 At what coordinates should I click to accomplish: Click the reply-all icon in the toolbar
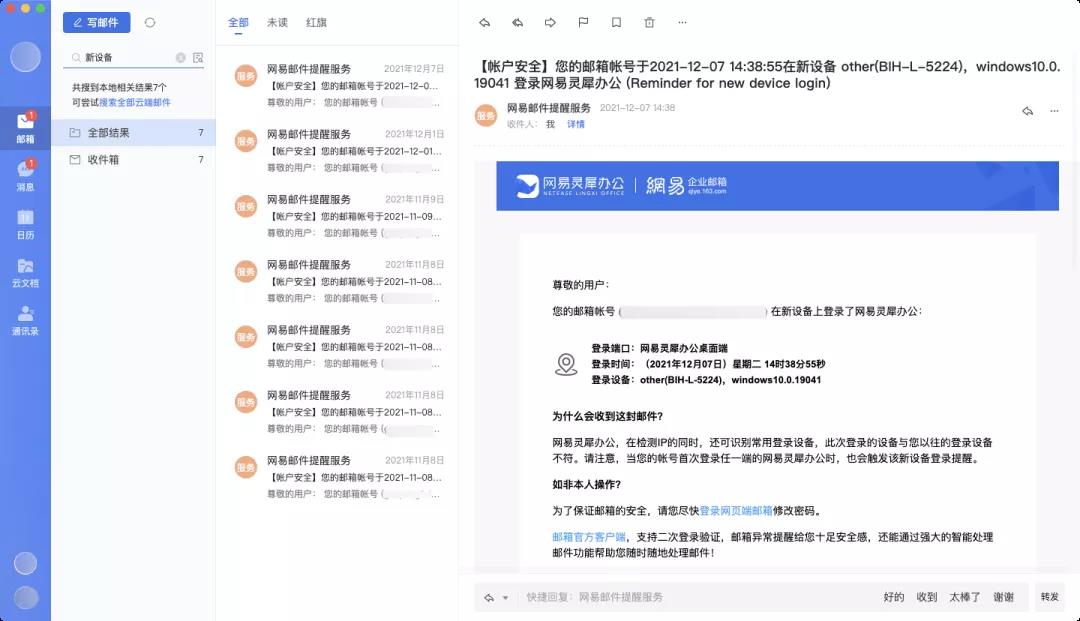coord(518,22)
